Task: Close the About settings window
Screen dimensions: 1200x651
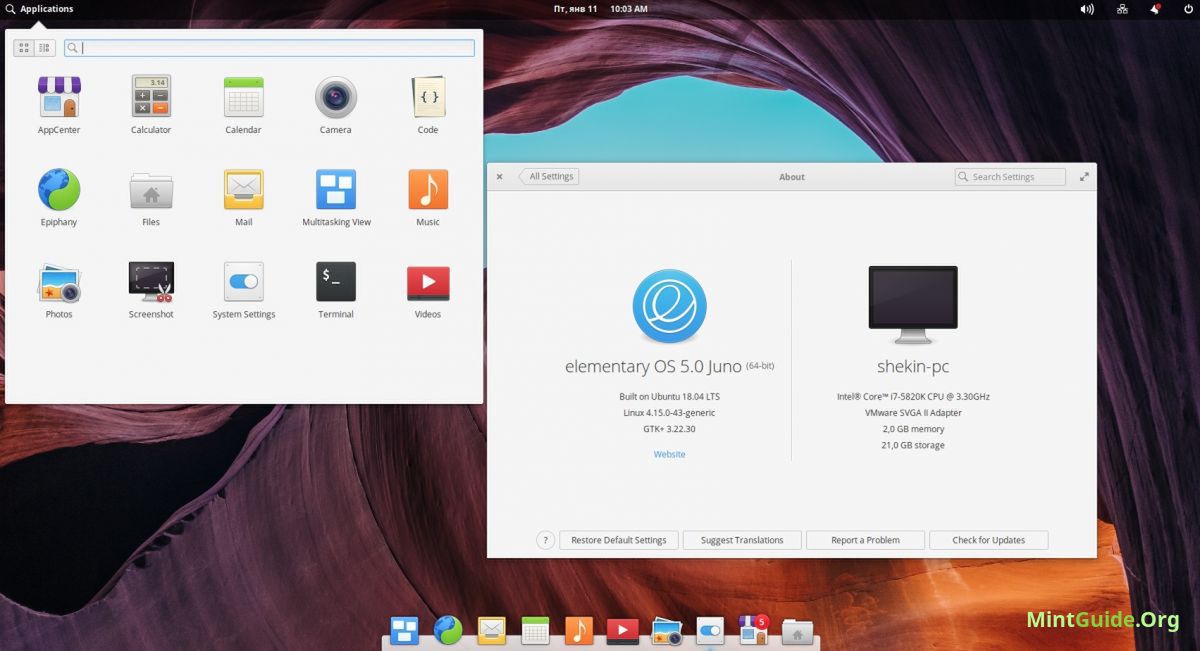Action: [x=500, y=177]
